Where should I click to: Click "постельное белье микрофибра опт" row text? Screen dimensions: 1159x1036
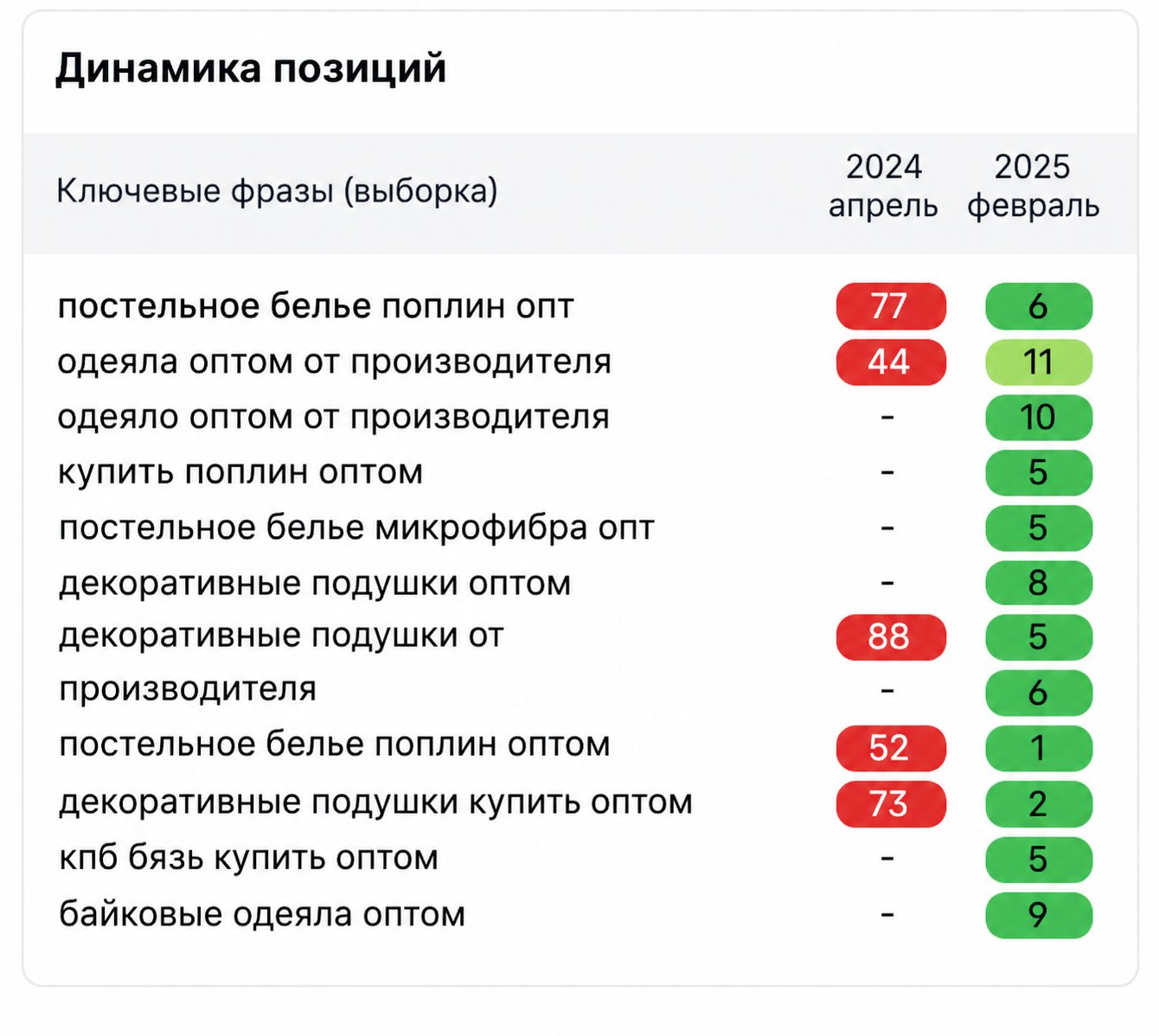356,528
